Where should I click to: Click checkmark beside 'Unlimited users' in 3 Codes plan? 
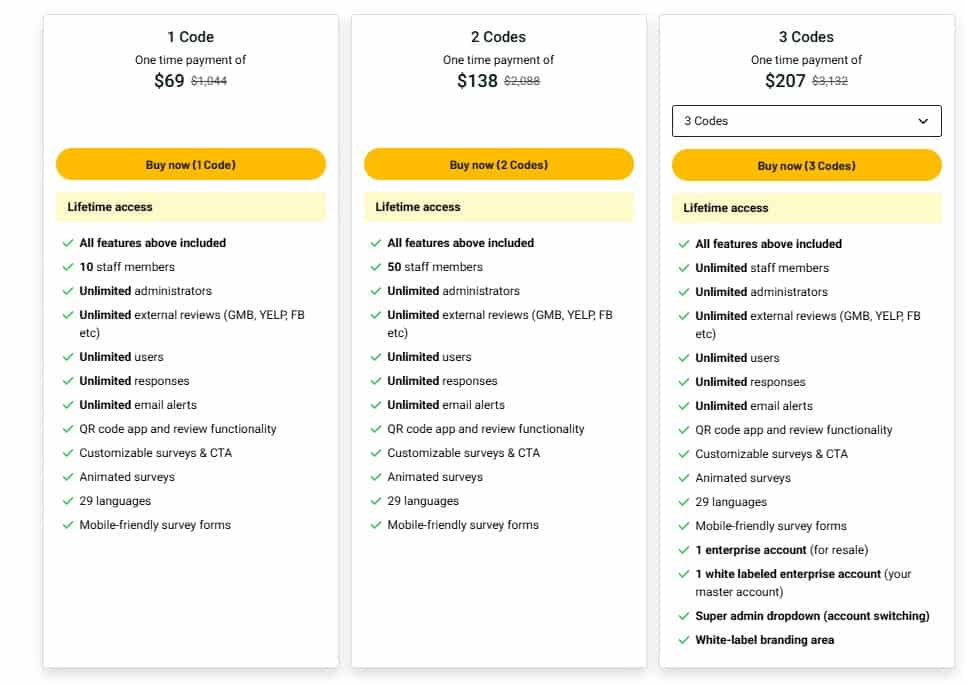tap(683, 358)
